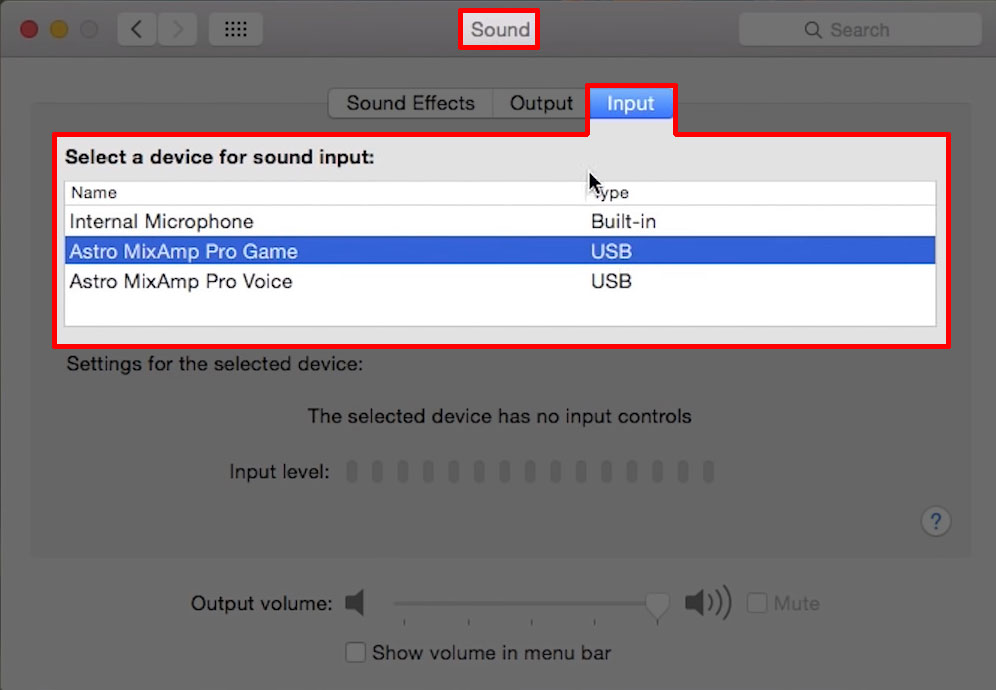Click the Name column header
996x690 pixels.
(x=93, y=192)
